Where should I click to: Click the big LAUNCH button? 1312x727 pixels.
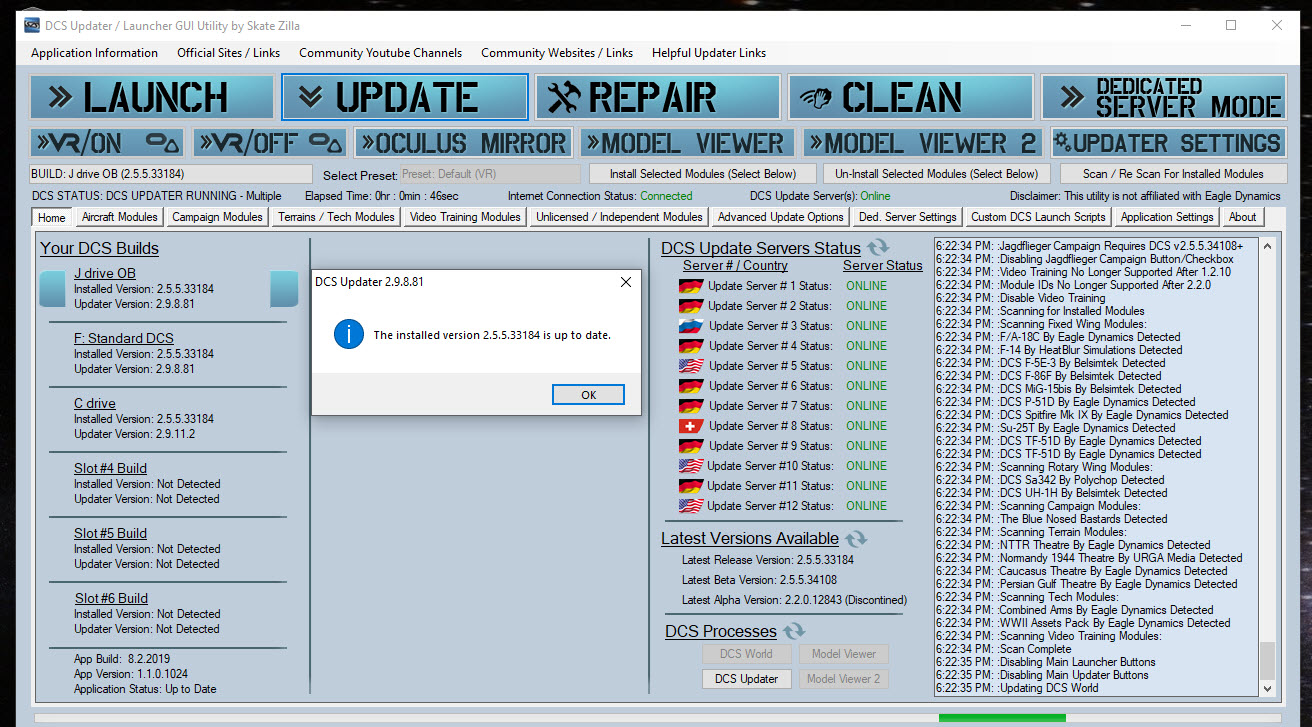(x=151, y=97)
